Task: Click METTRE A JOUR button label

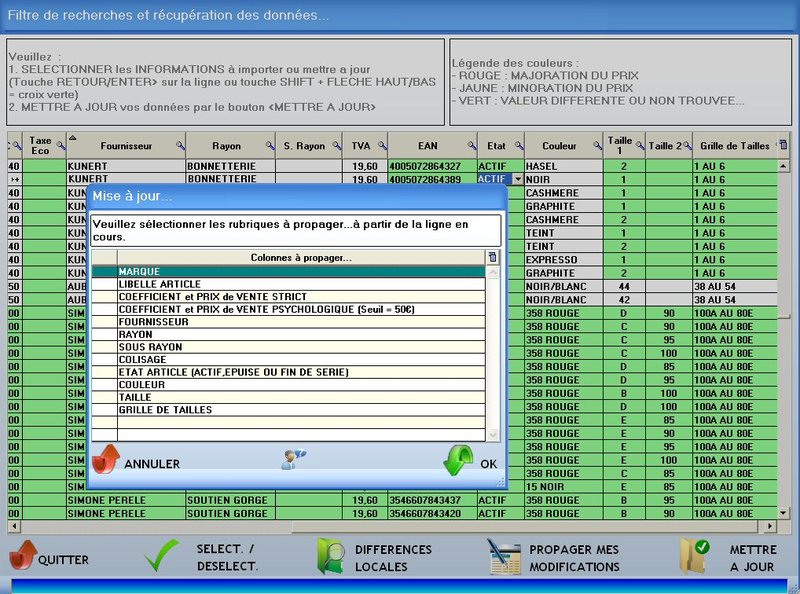Action: click(753, 558)
